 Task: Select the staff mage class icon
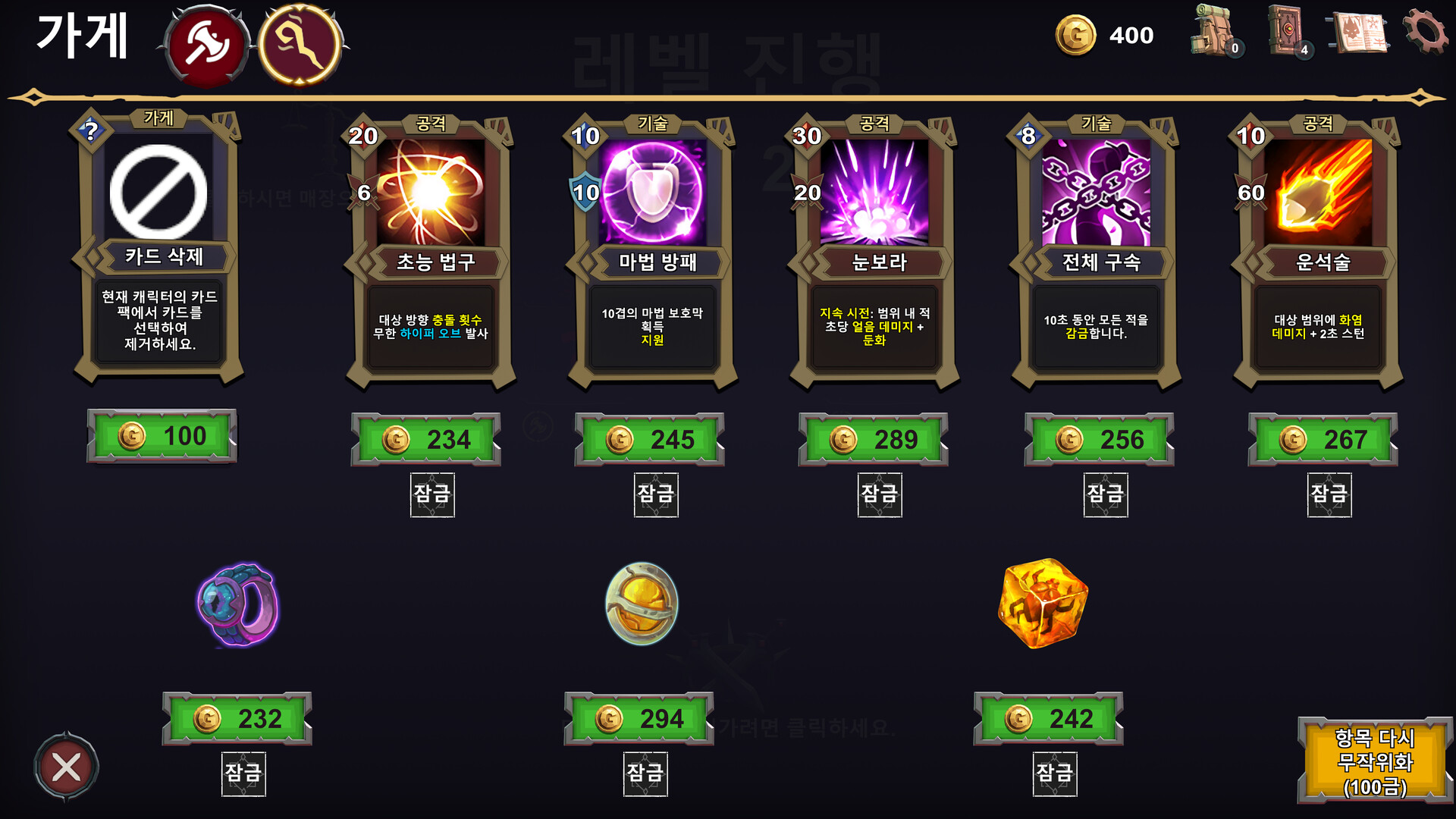point(300,45)
